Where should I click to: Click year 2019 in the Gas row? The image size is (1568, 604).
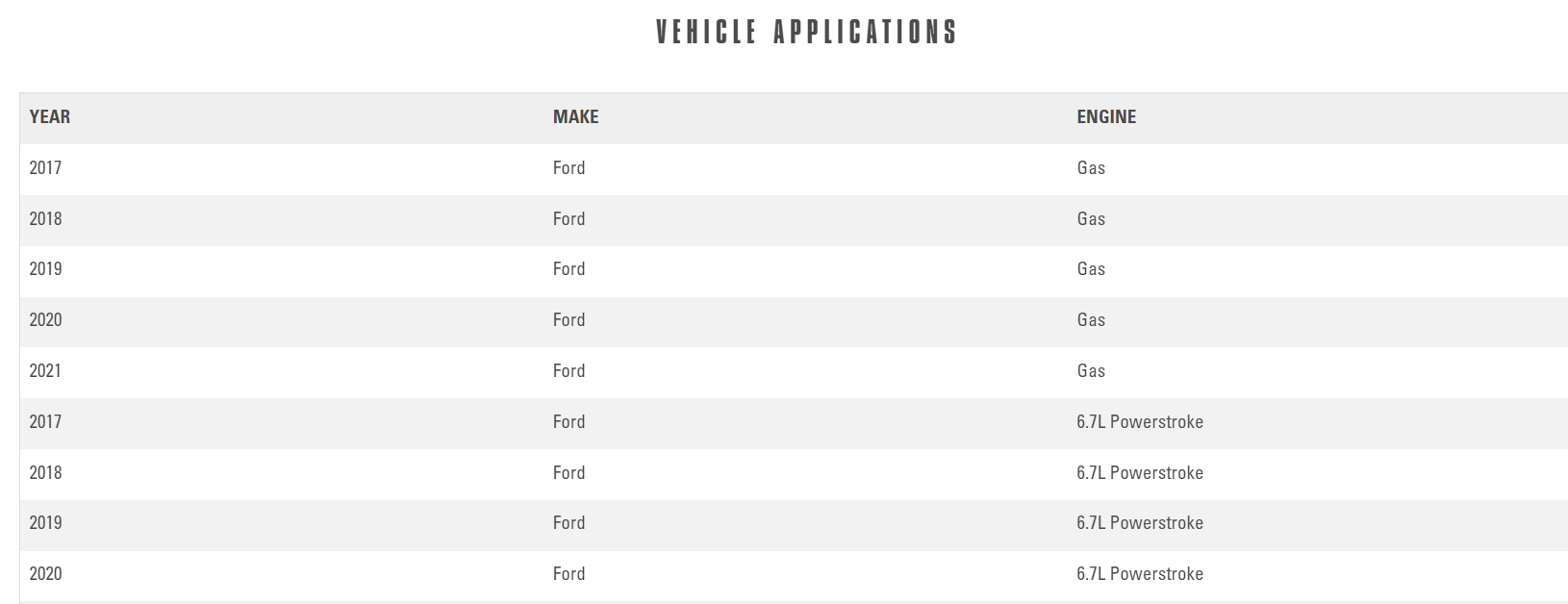click(x=45, y=269)
